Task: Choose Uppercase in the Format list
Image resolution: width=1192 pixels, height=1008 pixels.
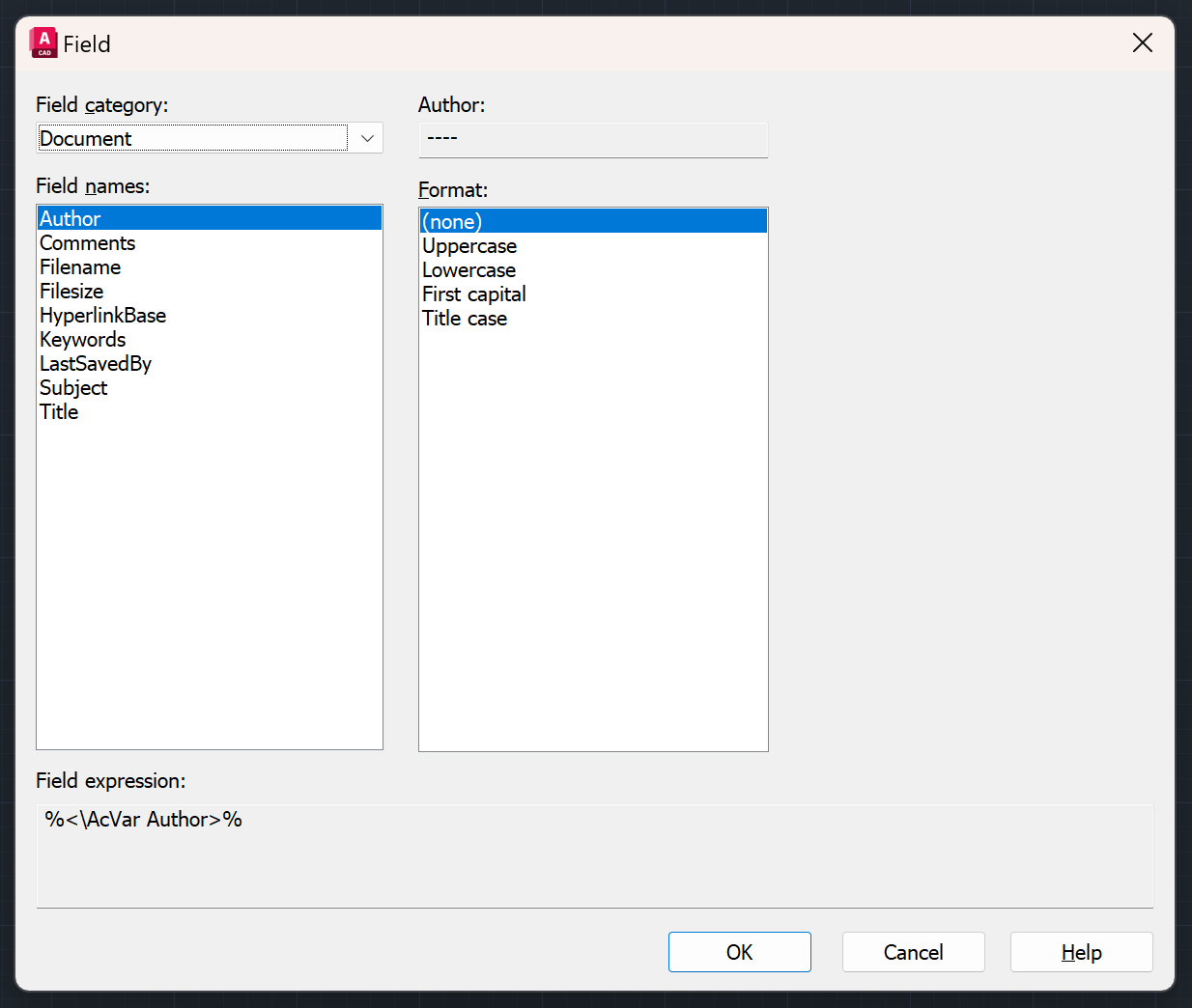Action: click(x=469, y=245)
